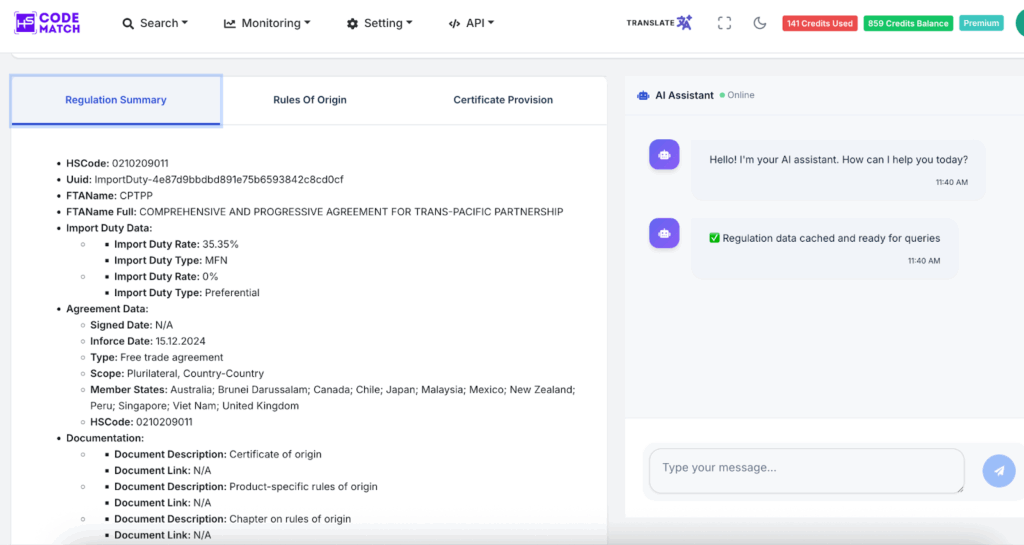Expand the Monitoring dropdown menu
This screenshot has width=1024, height=545.
(x=267, y=23)
